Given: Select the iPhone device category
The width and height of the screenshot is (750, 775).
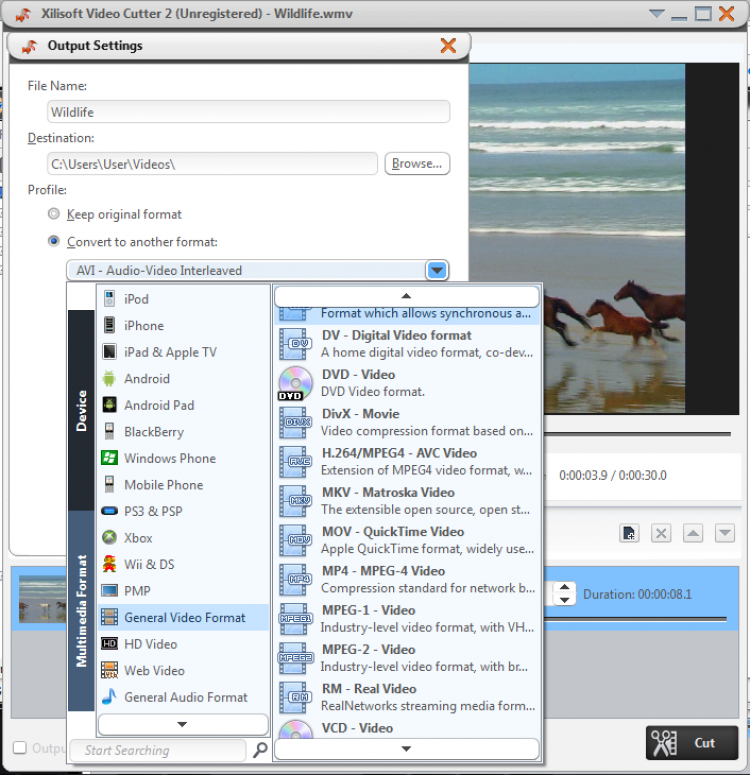Looking at the screenshot, I should (x=183, y=326).
